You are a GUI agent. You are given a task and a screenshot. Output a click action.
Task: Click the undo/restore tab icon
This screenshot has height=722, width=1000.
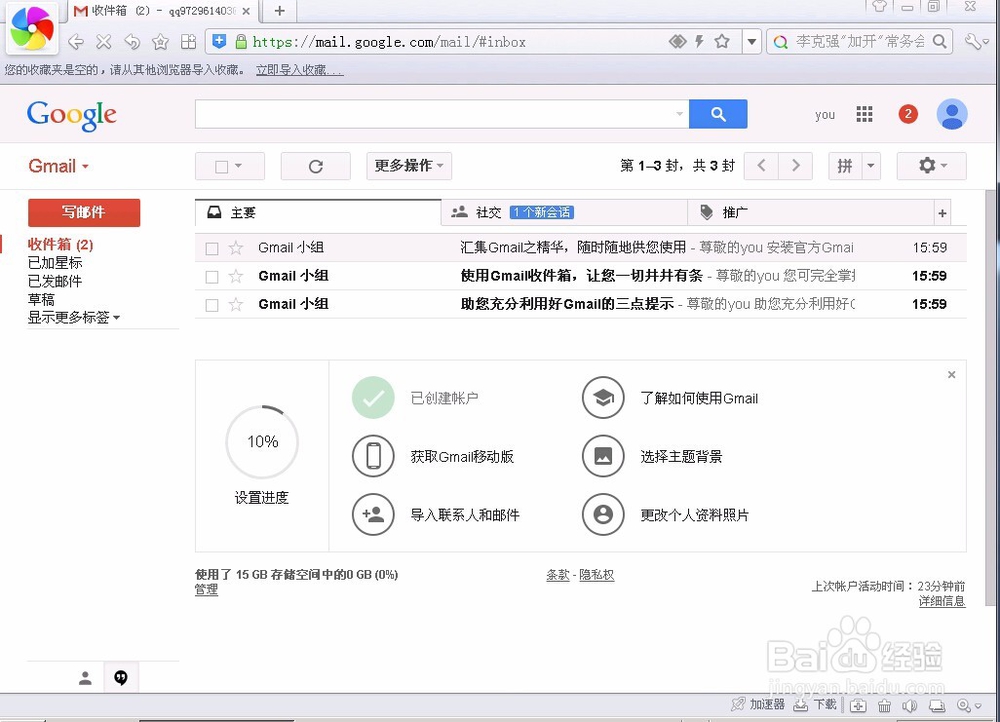[131, 42]
